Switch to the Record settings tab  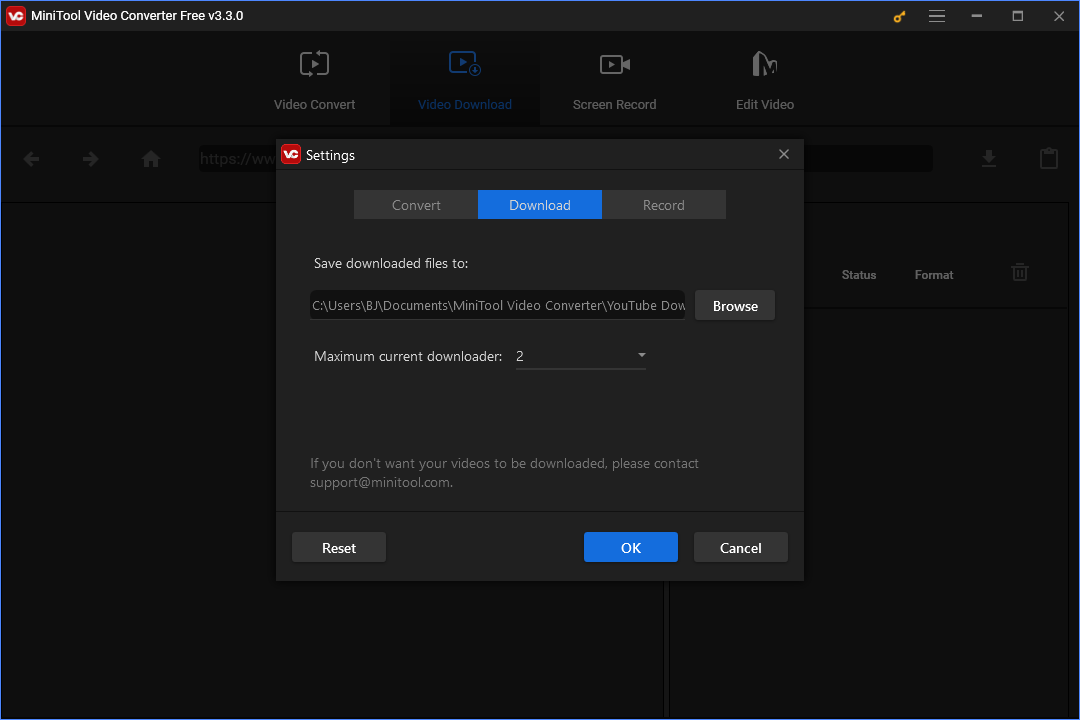pyautogui.click(x=663, y=204)
